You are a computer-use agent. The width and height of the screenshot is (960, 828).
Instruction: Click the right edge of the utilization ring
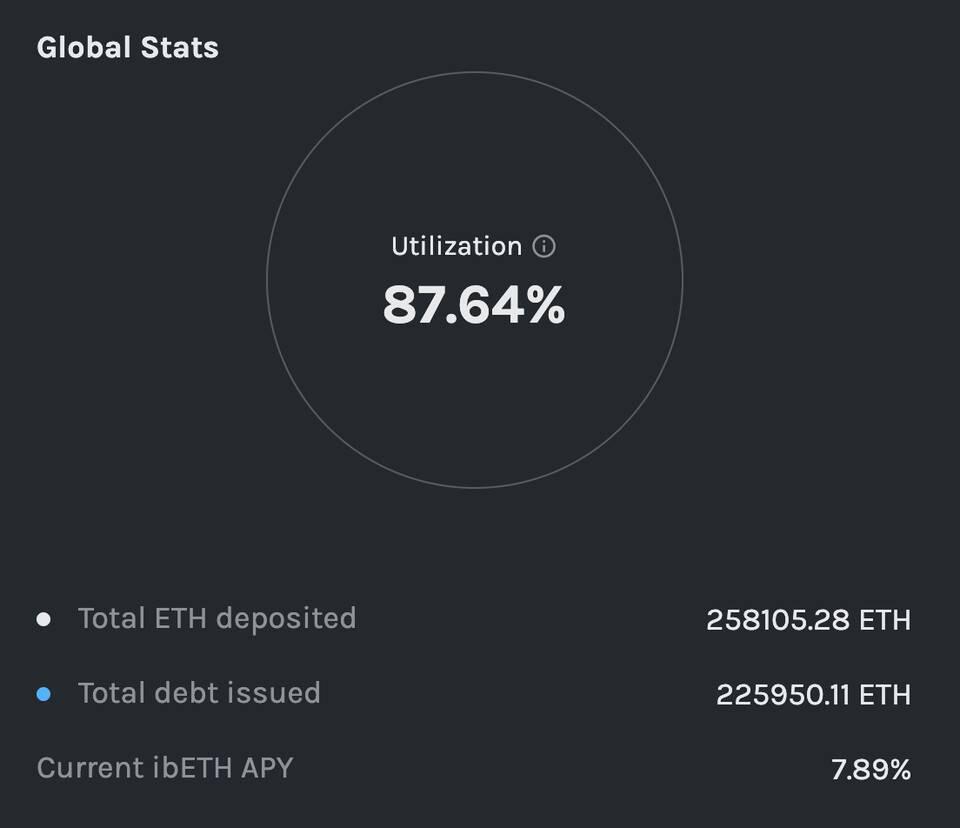pyautogui.click(x=682, y=281)
